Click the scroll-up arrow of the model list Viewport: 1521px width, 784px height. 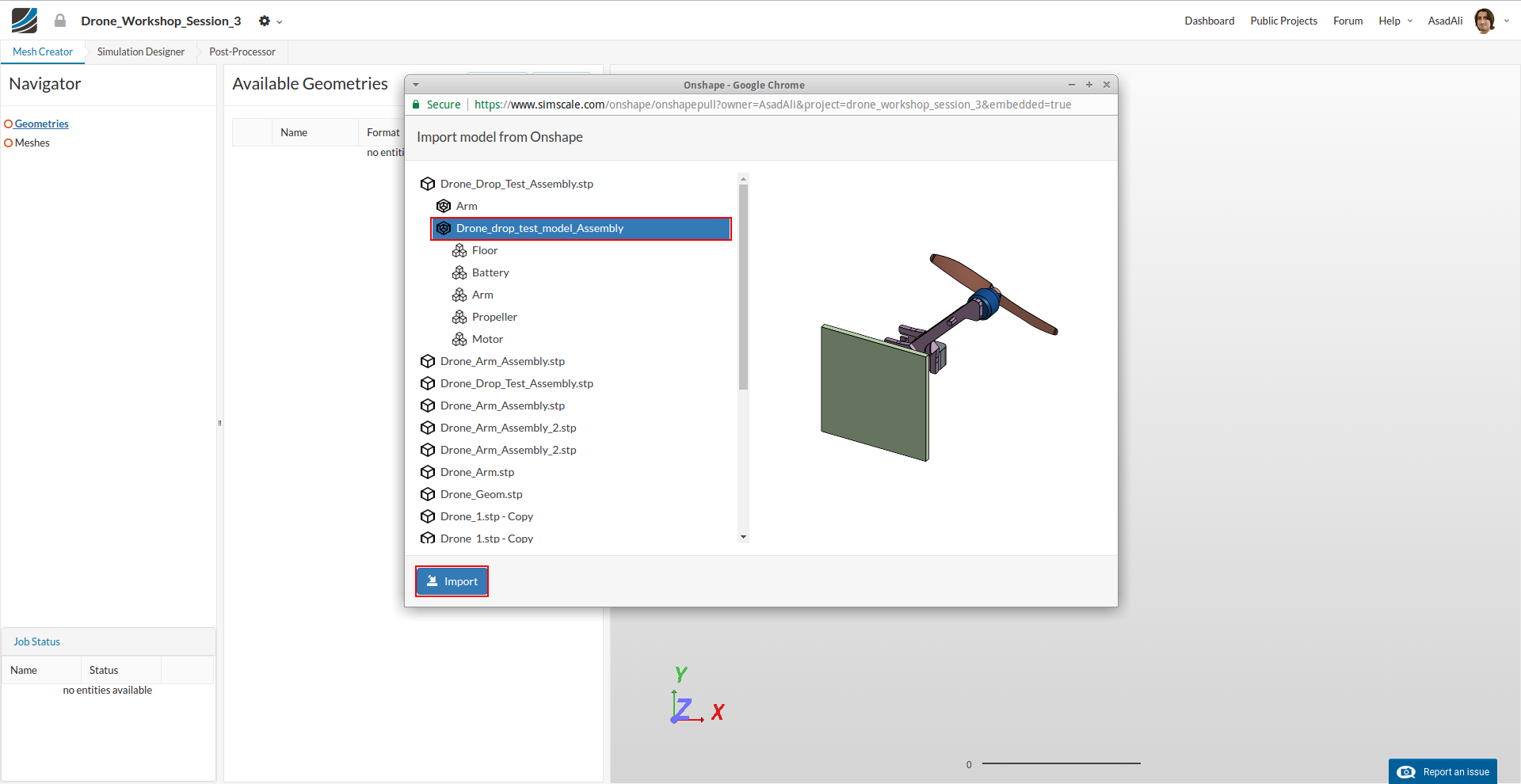pyautogui.click(x=743, y=178)
